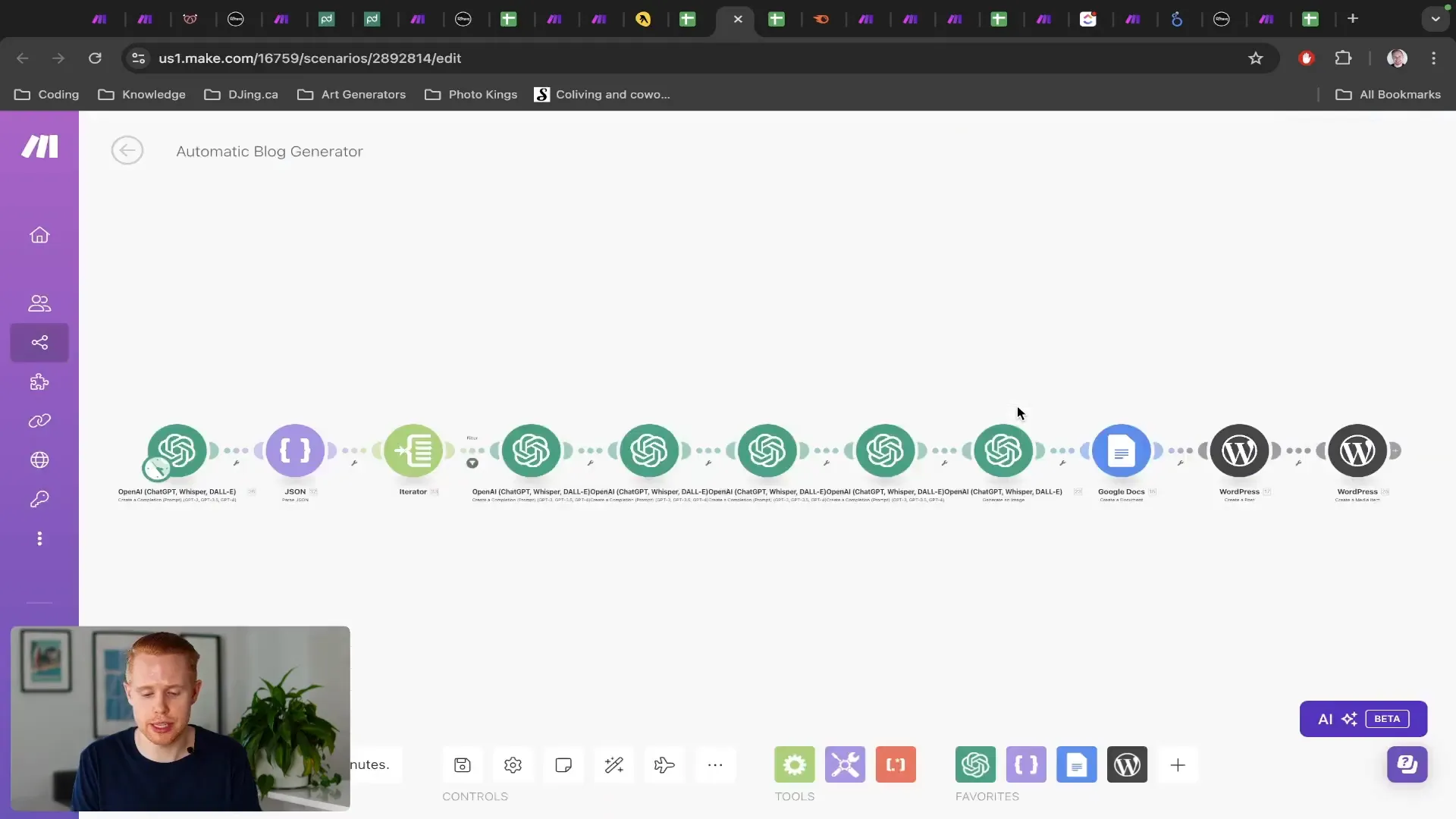Open Keys in the sidebar
This screenshot has width=1456, height=819.
point(39,499)
